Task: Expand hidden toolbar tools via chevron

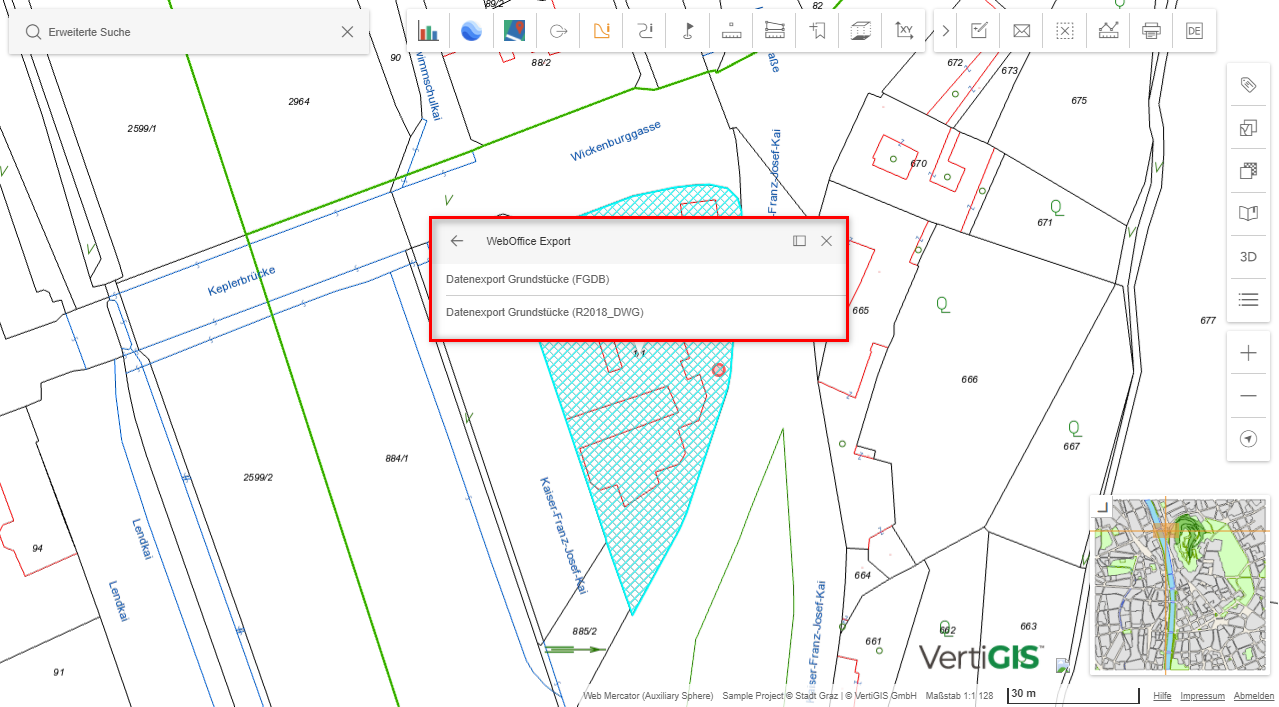Action: point(944,30)
